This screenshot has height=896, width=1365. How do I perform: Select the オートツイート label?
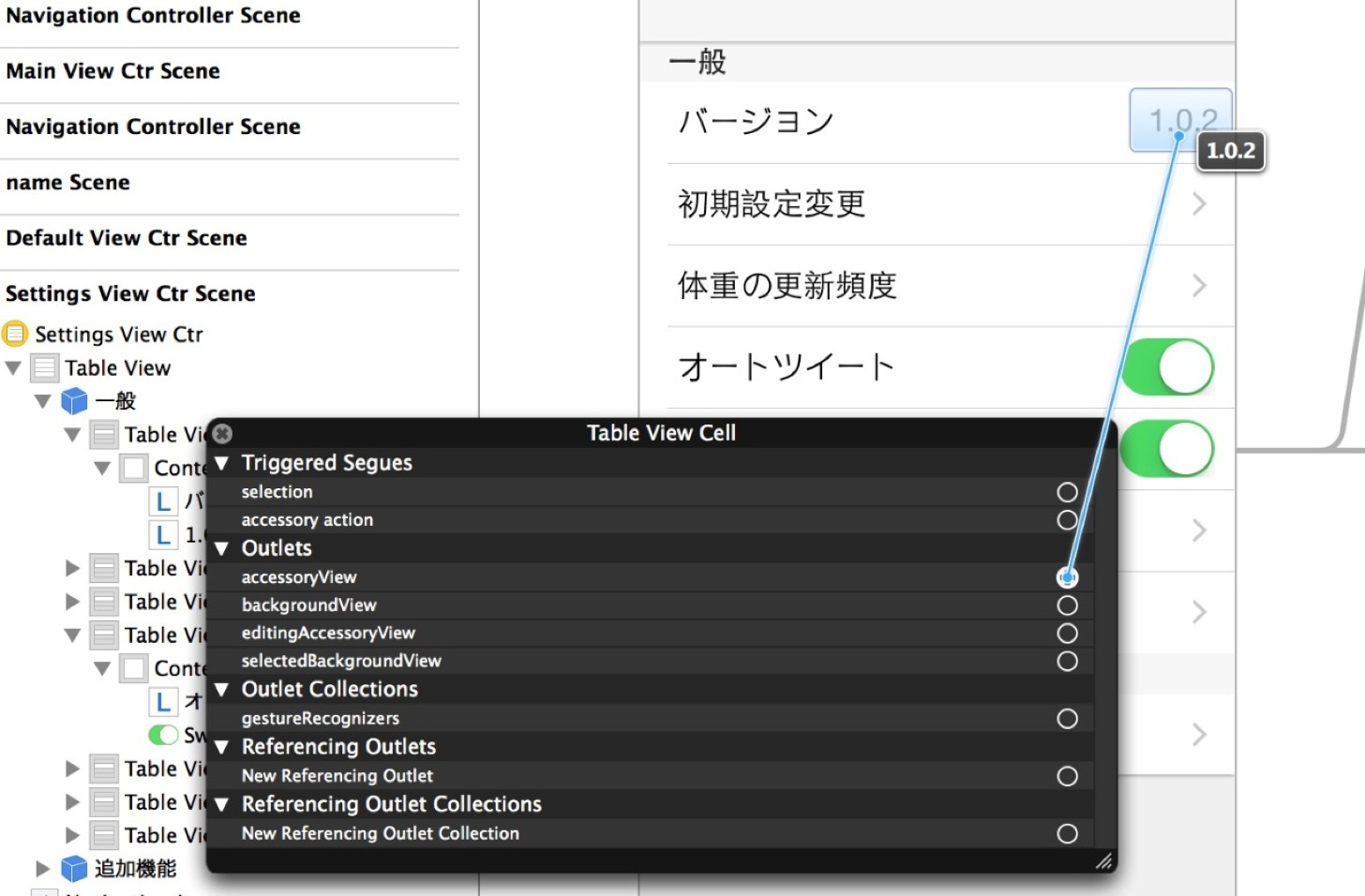pyautogui.click(x=786, y=367)
